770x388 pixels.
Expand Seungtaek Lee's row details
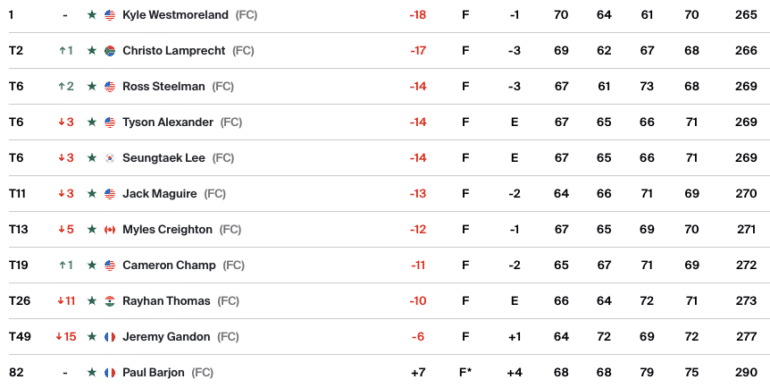(385, 158)
